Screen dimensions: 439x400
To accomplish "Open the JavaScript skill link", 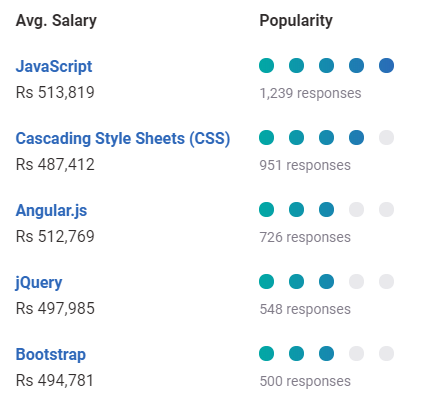I will (54, 66).
